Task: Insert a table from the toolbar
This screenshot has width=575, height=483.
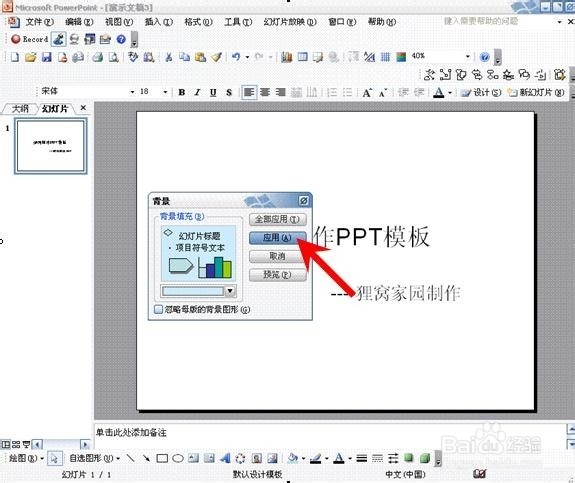Action: pyautogui.click(x=303, y=57)
